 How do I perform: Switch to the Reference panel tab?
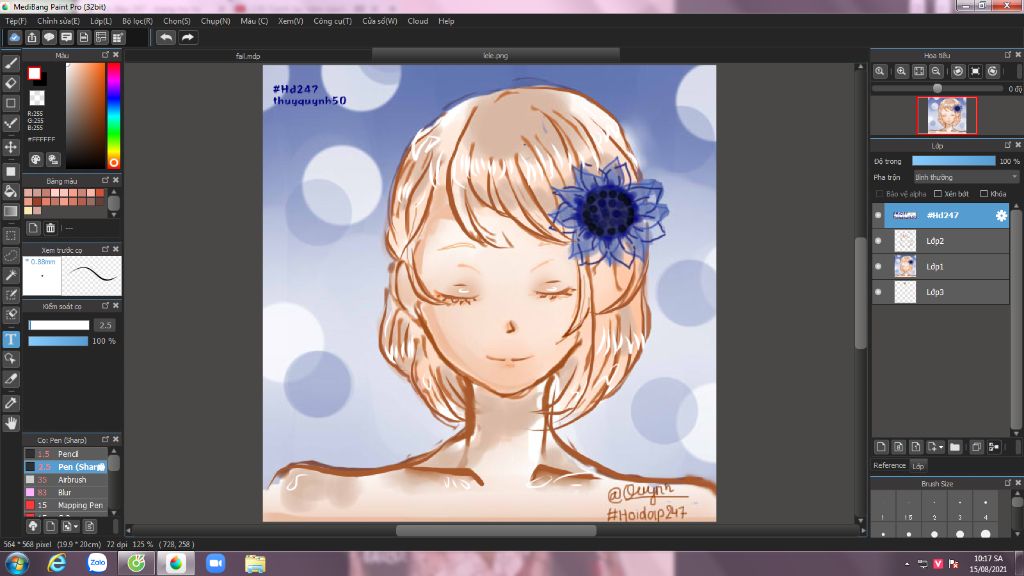pos(889,466)
